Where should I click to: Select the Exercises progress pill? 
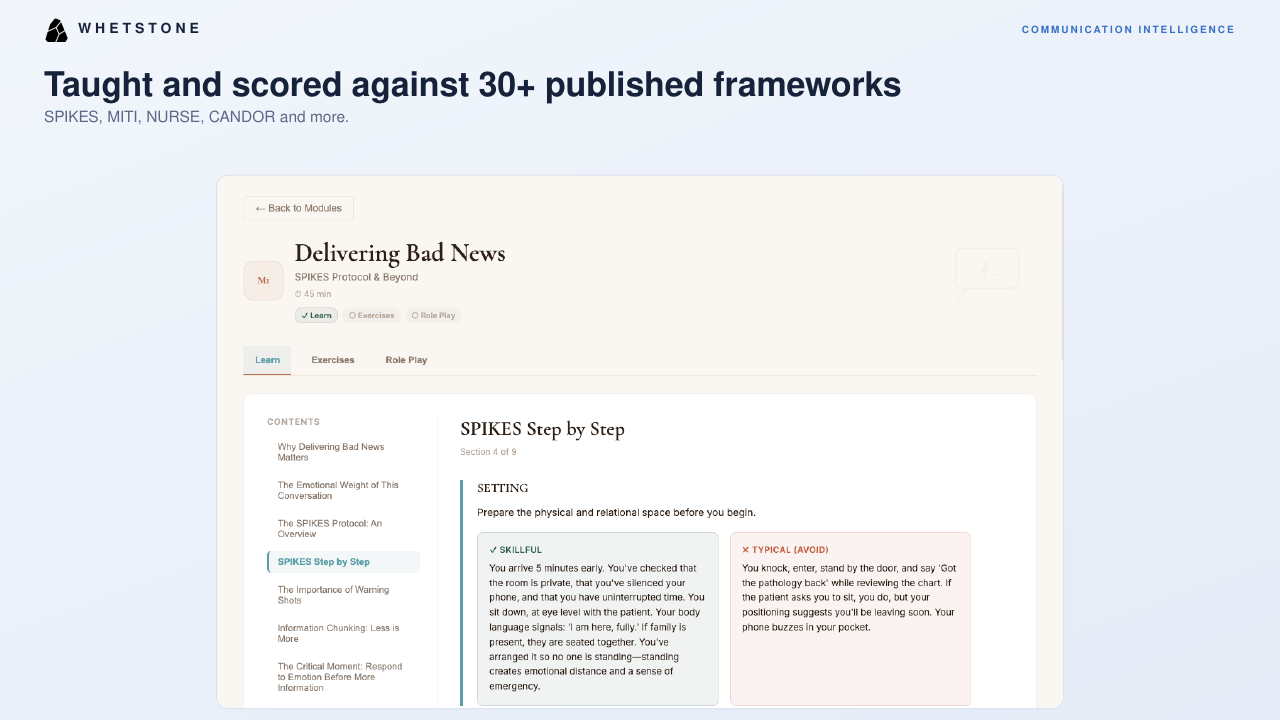point(371,315)
